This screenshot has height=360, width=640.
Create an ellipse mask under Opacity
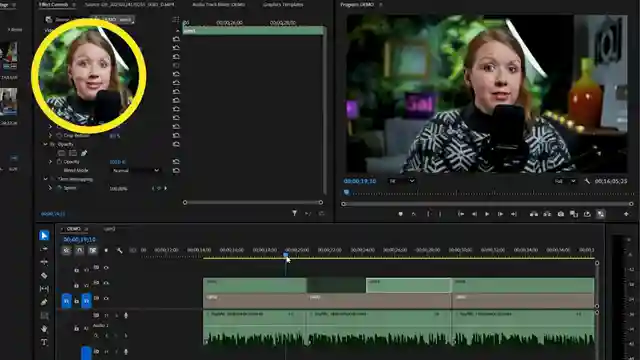coord(61,153)
